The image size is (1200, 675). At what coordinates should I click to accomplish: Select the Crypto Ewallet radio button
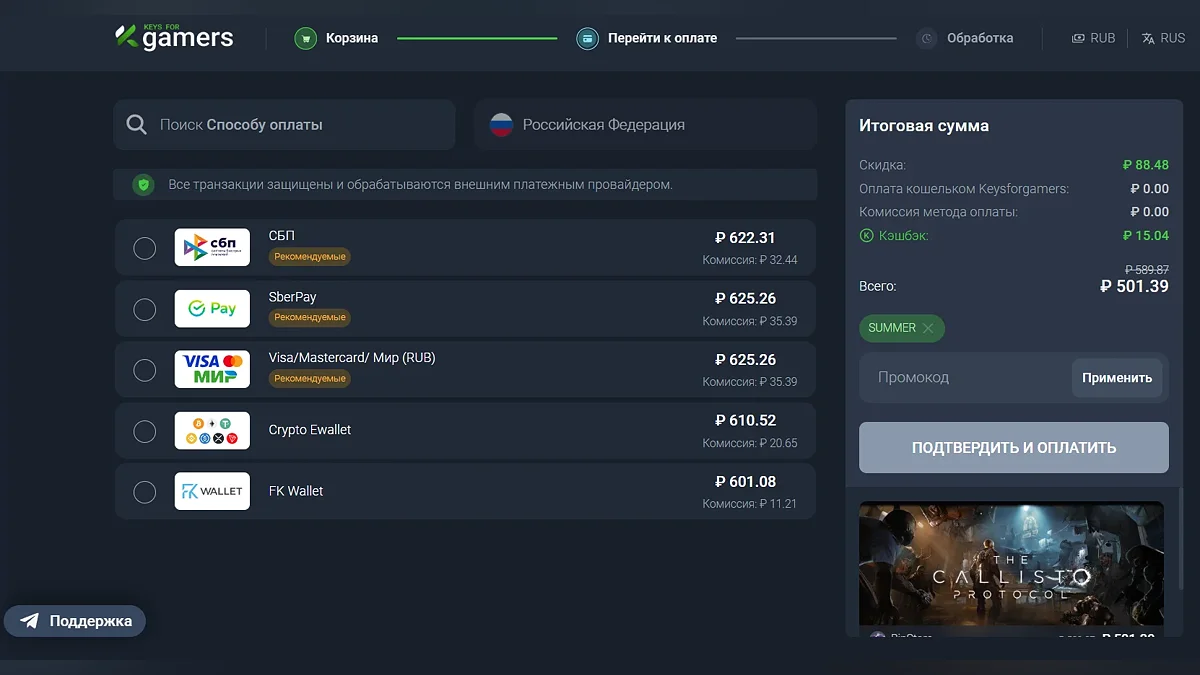click(x=145, y=431)
